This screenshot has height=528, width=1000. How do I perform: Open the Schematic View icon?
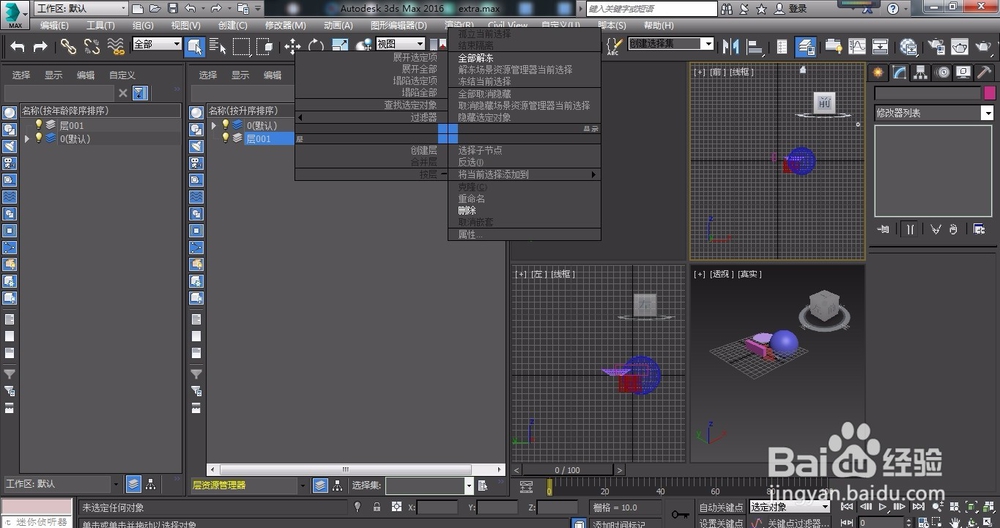coord(880,47)
